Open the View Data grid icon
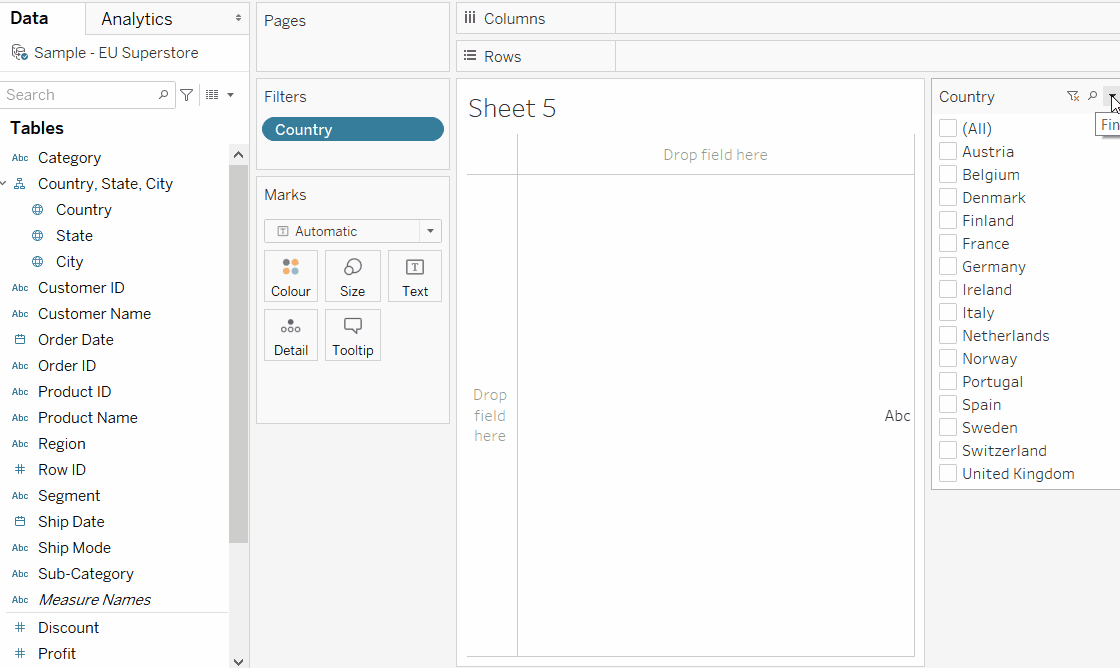 tap(212, 94)
